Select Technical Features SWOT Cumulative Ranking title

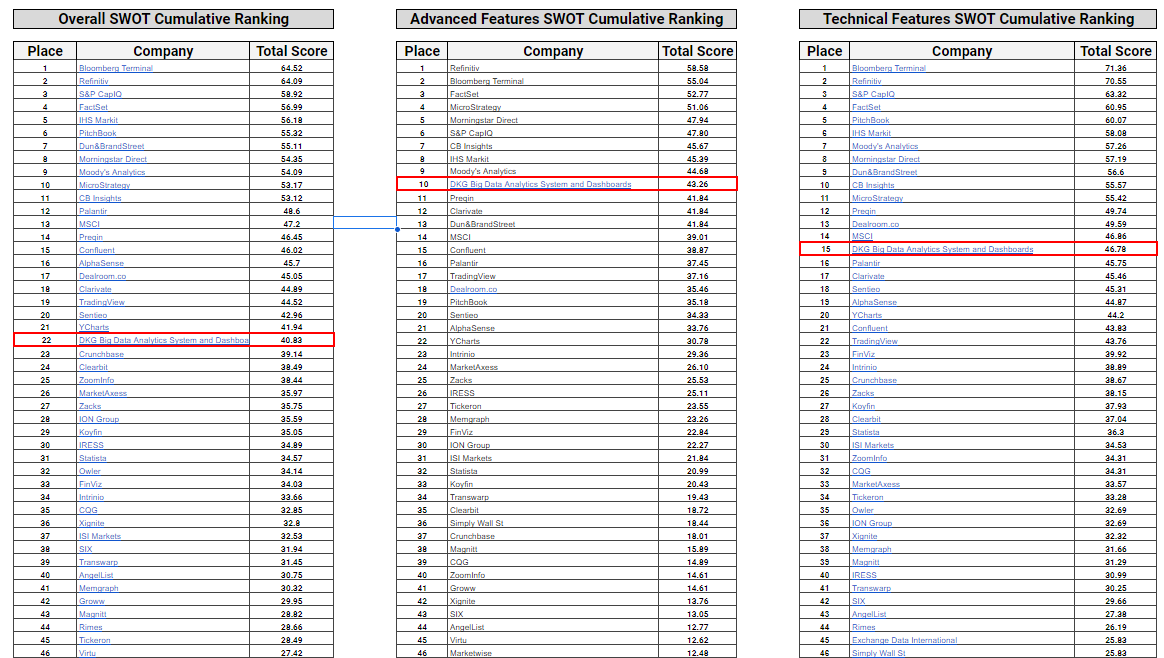978,19
